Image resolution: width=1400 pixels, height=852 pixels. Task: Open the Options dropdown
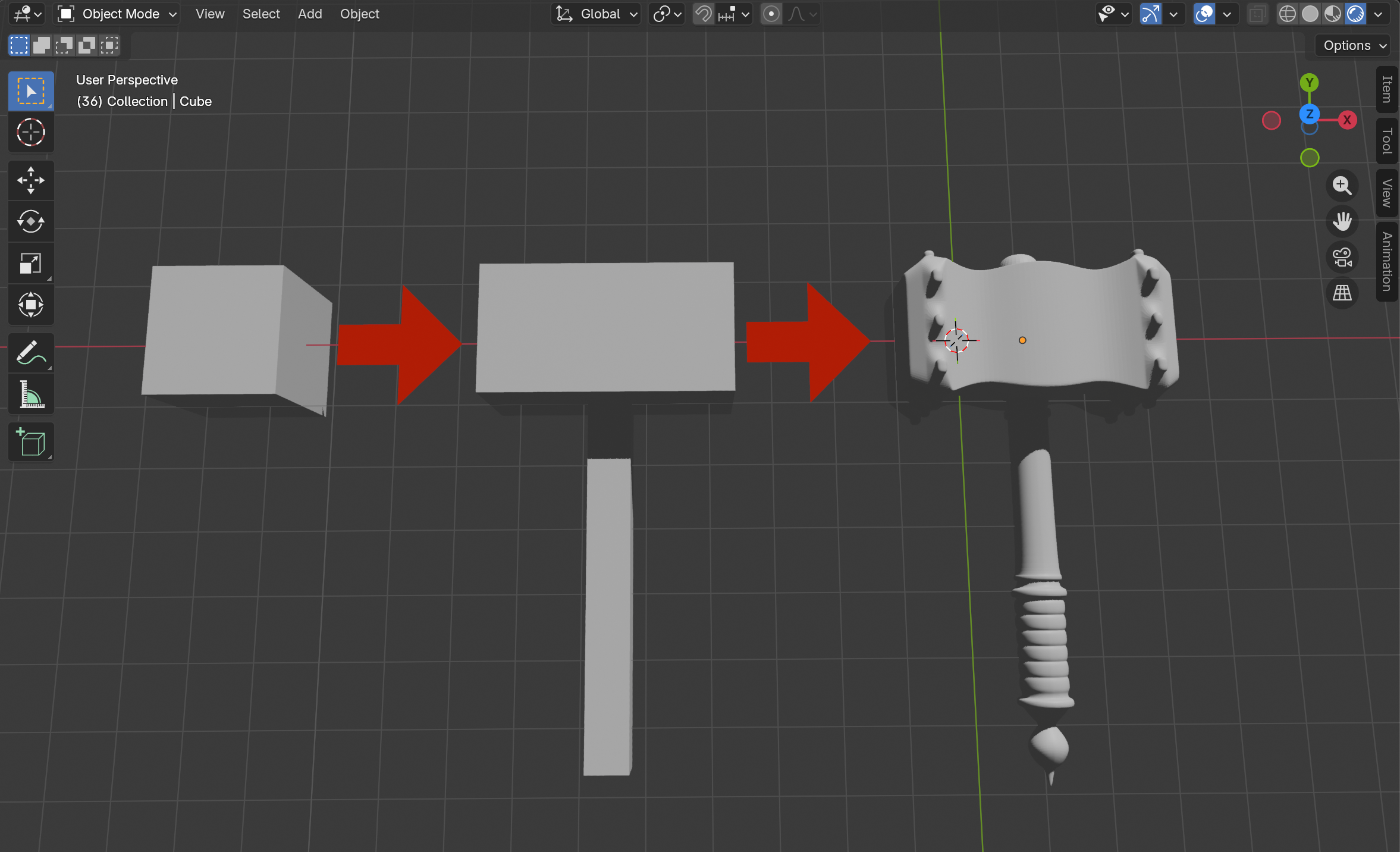1352,45
